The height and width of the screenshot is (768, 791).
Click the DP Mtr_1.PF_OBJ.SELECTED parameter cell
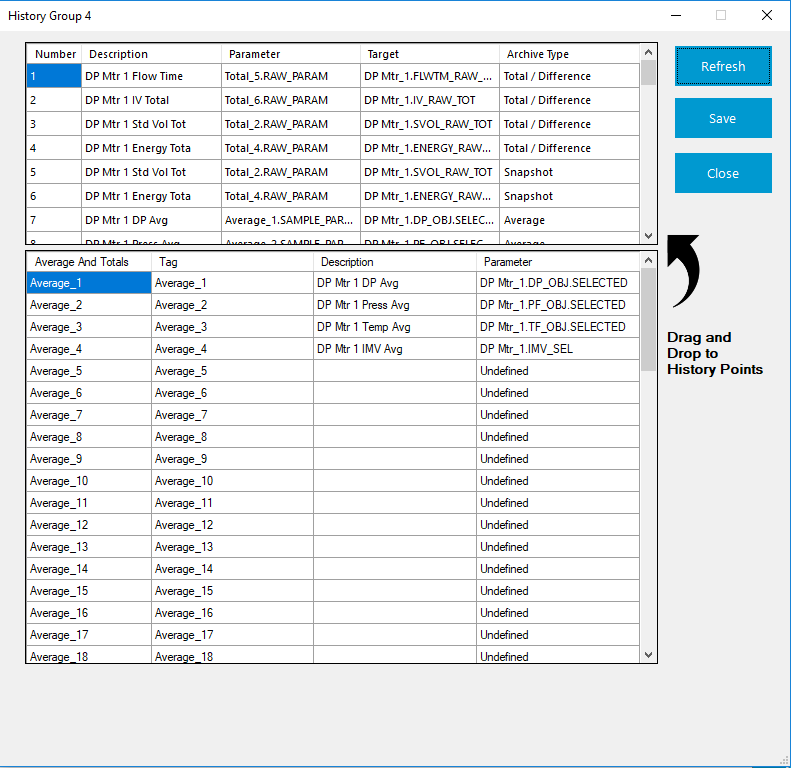558,305
